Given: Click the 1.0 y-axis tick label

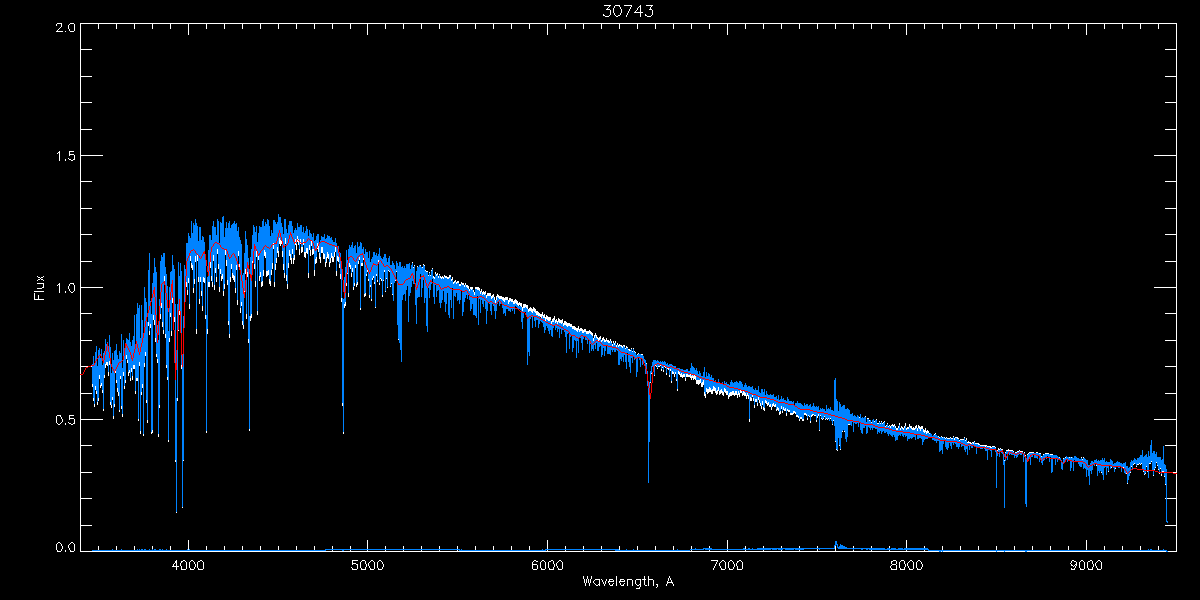Looking at the screenshot, I should pos(65,288).
